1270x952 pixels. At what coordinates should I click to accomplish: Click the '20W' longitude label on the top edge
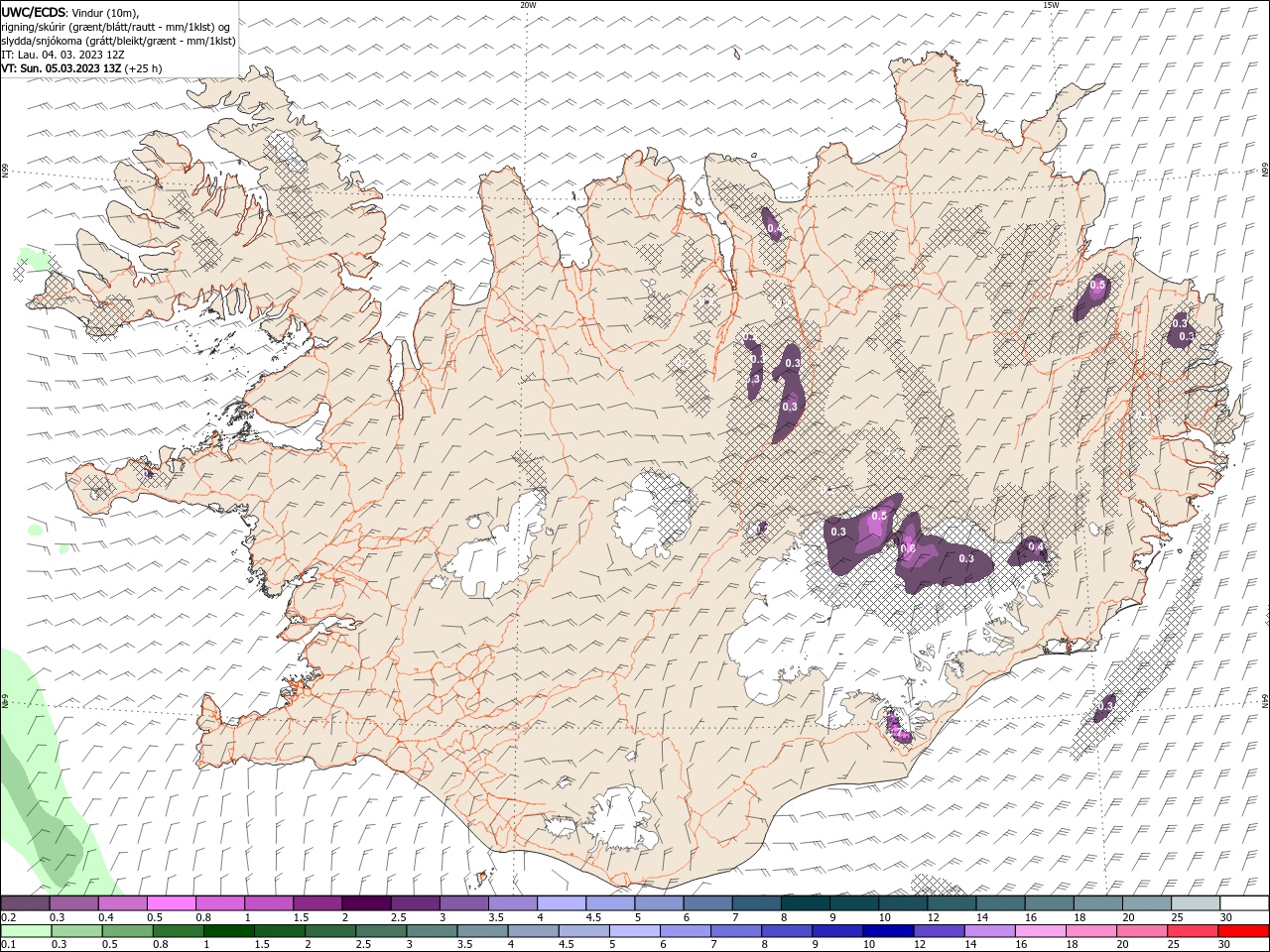pyautogui.click(x=528, y=5)
